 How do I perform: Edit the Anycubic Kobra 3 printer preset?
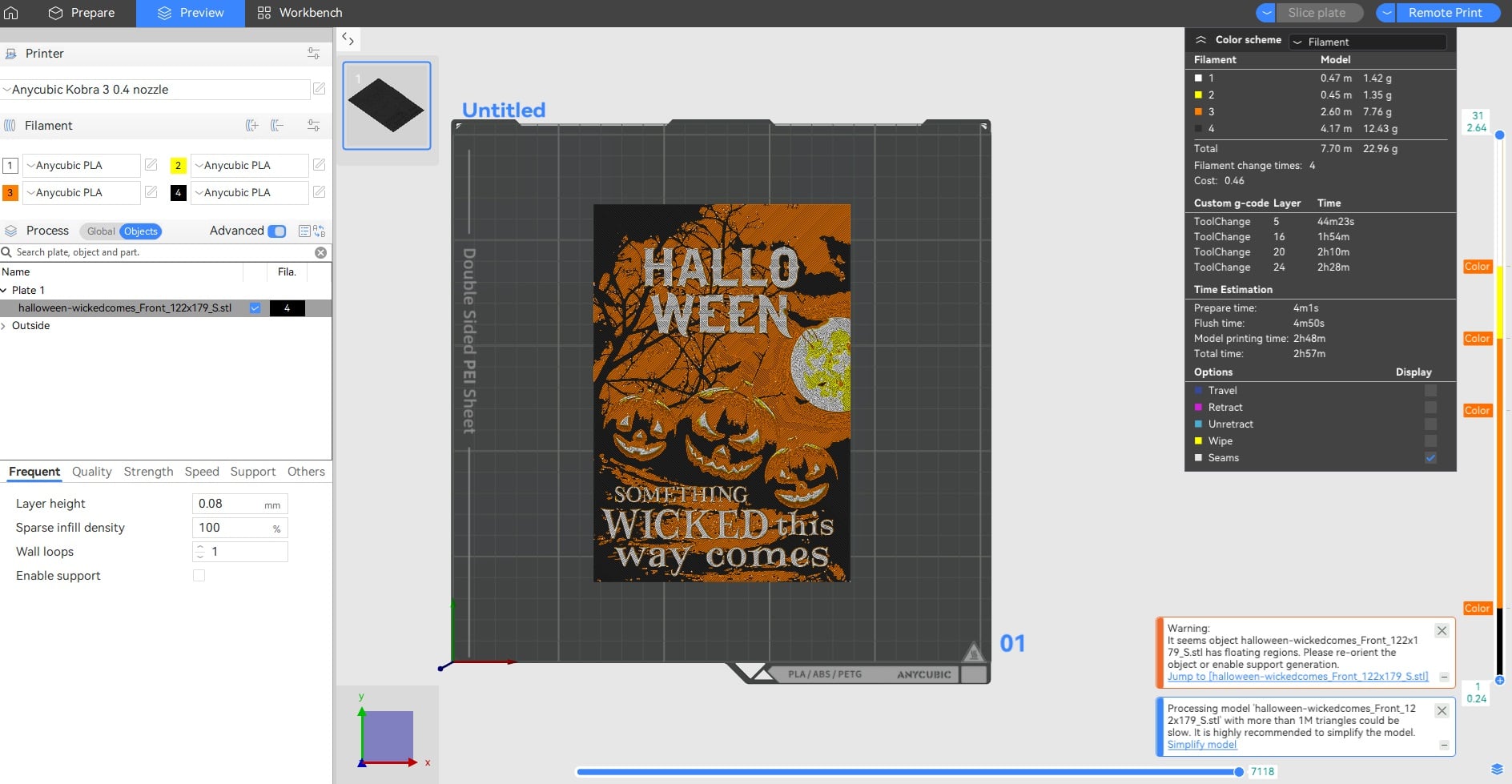click(319, 89)
